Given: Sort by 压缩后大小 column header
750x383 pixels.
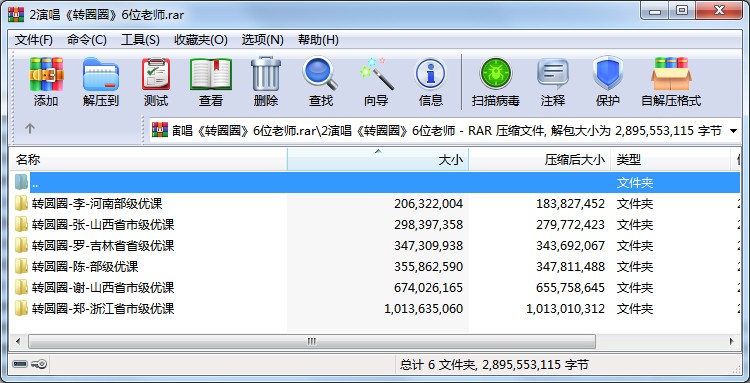Looking at the screenshot, I should click(540, 160).
